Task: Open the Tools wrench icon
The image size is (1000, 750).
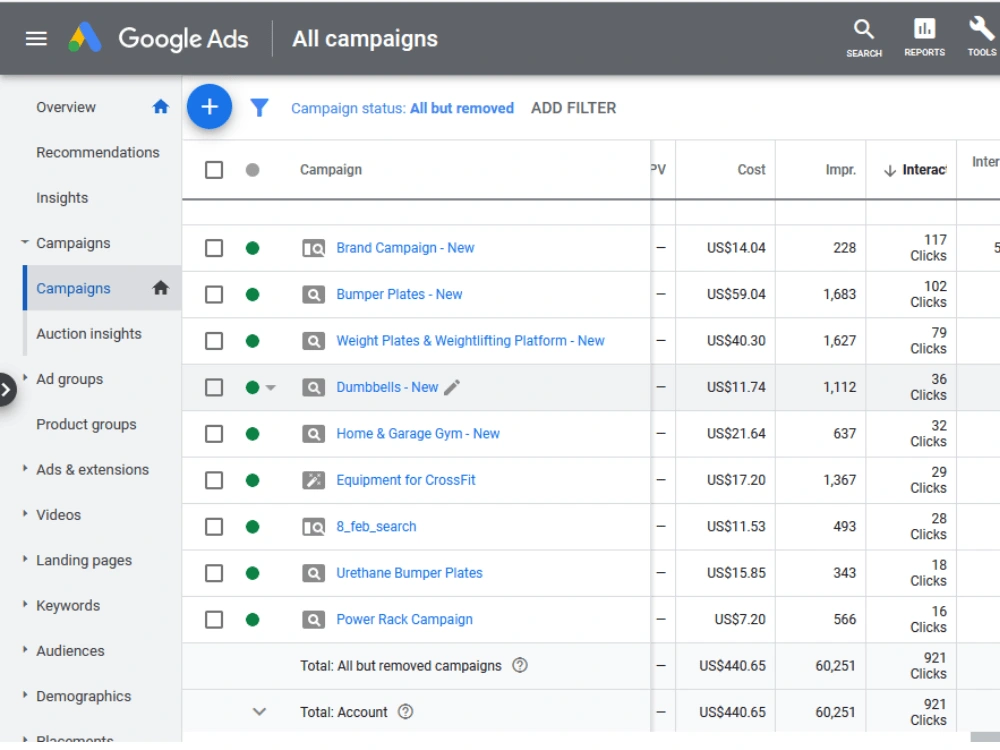Action: tap(981, 29)
